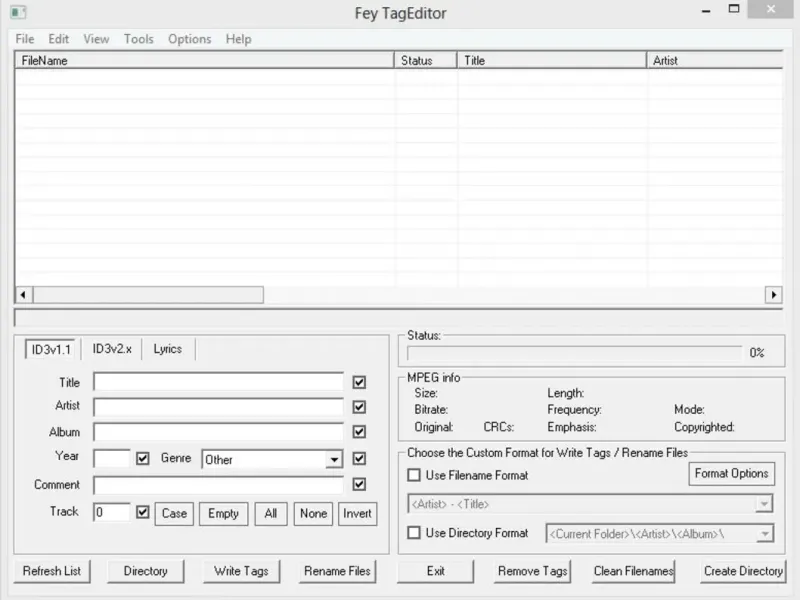Viewport: 800px width, 600px height.
Task: Click the horizontal scrollbar thumb of the file list
Action: 148,294
